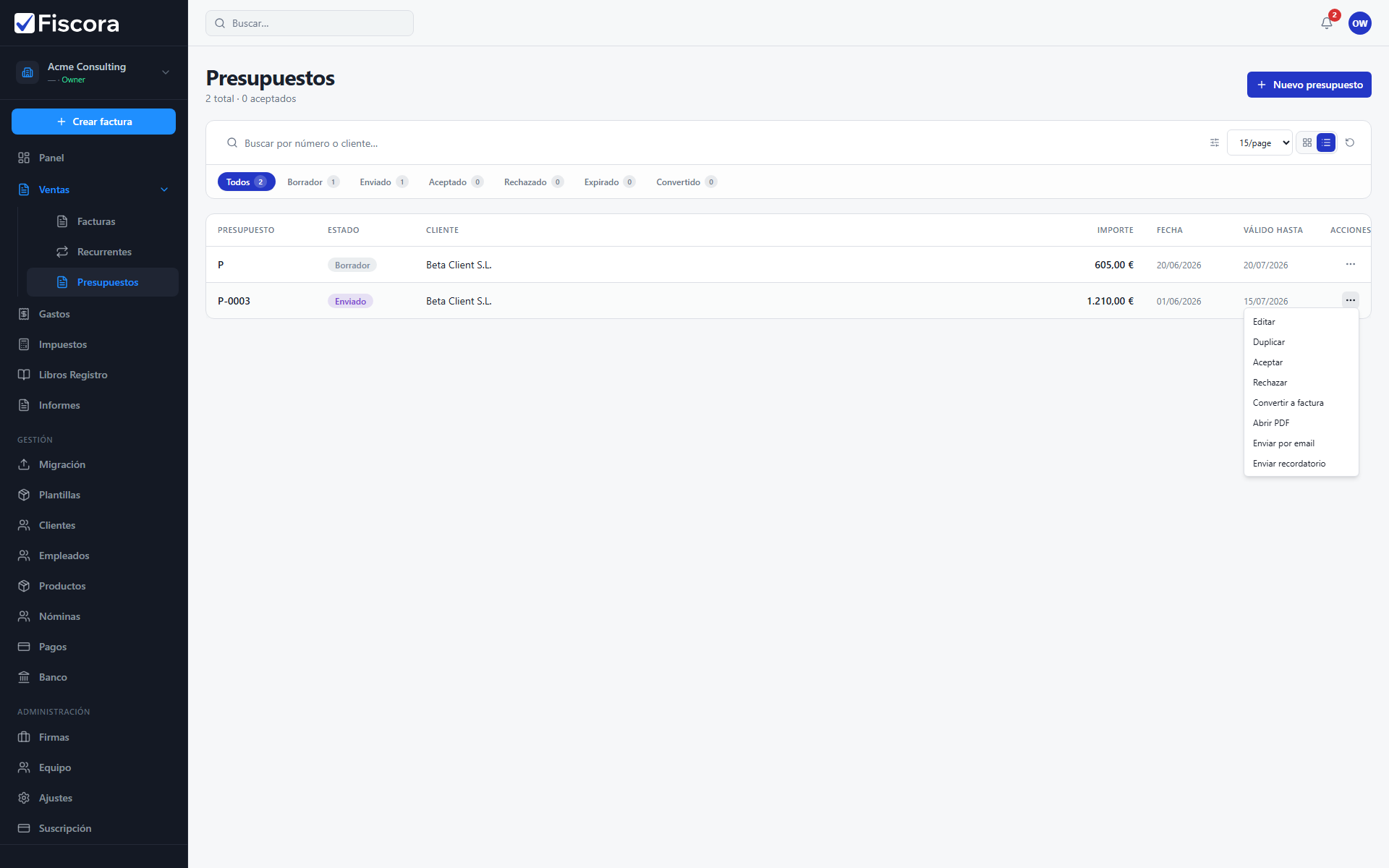The height and width of the screenshot is (868, 1389).
Task: Click the Crear factura button
Action: coord(93,122)
